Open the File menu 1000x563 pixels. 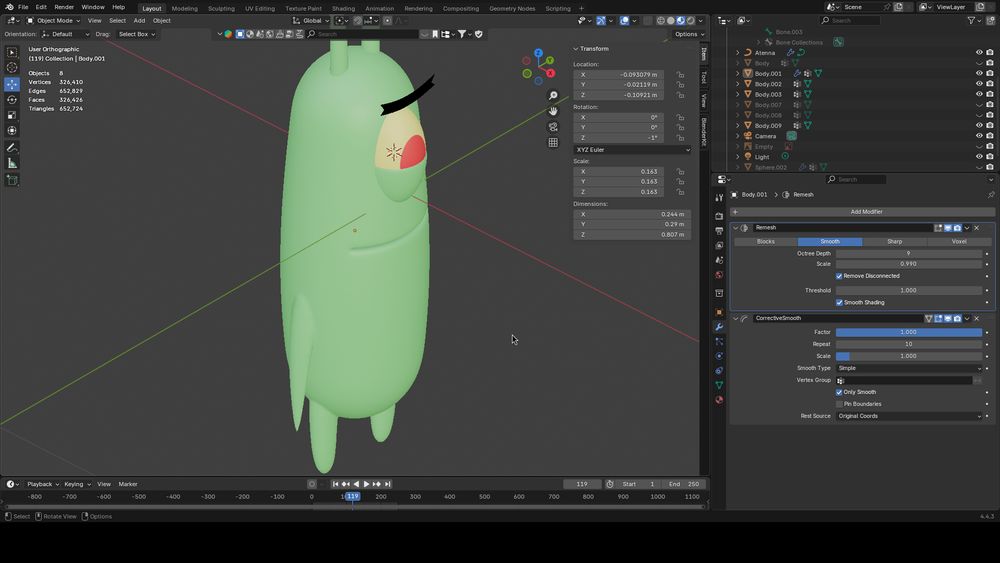point(23,7)
